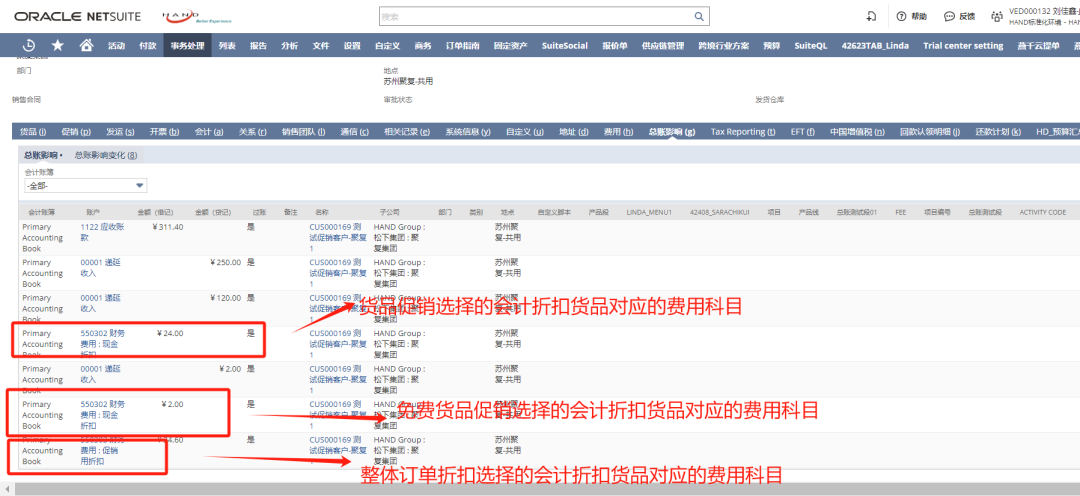Go to Home via house icon

click(x=86, y=45)
